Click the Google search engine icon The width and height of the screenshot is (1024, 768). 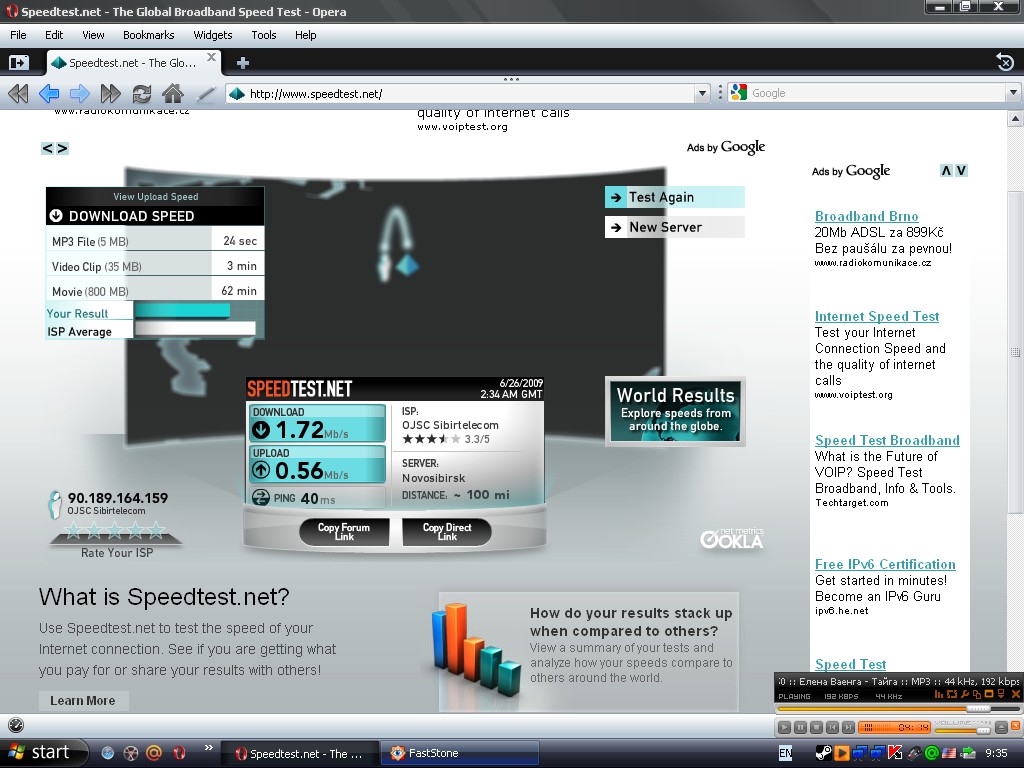pos(739,93)
